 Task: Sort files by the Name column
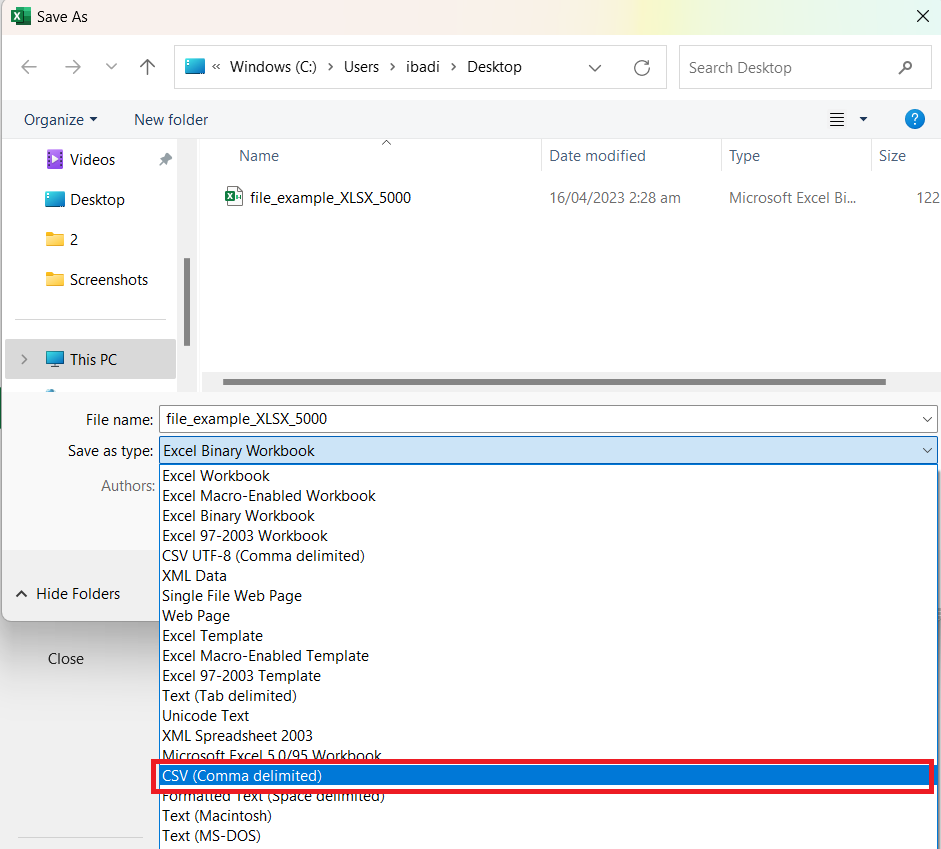(259, 156)
